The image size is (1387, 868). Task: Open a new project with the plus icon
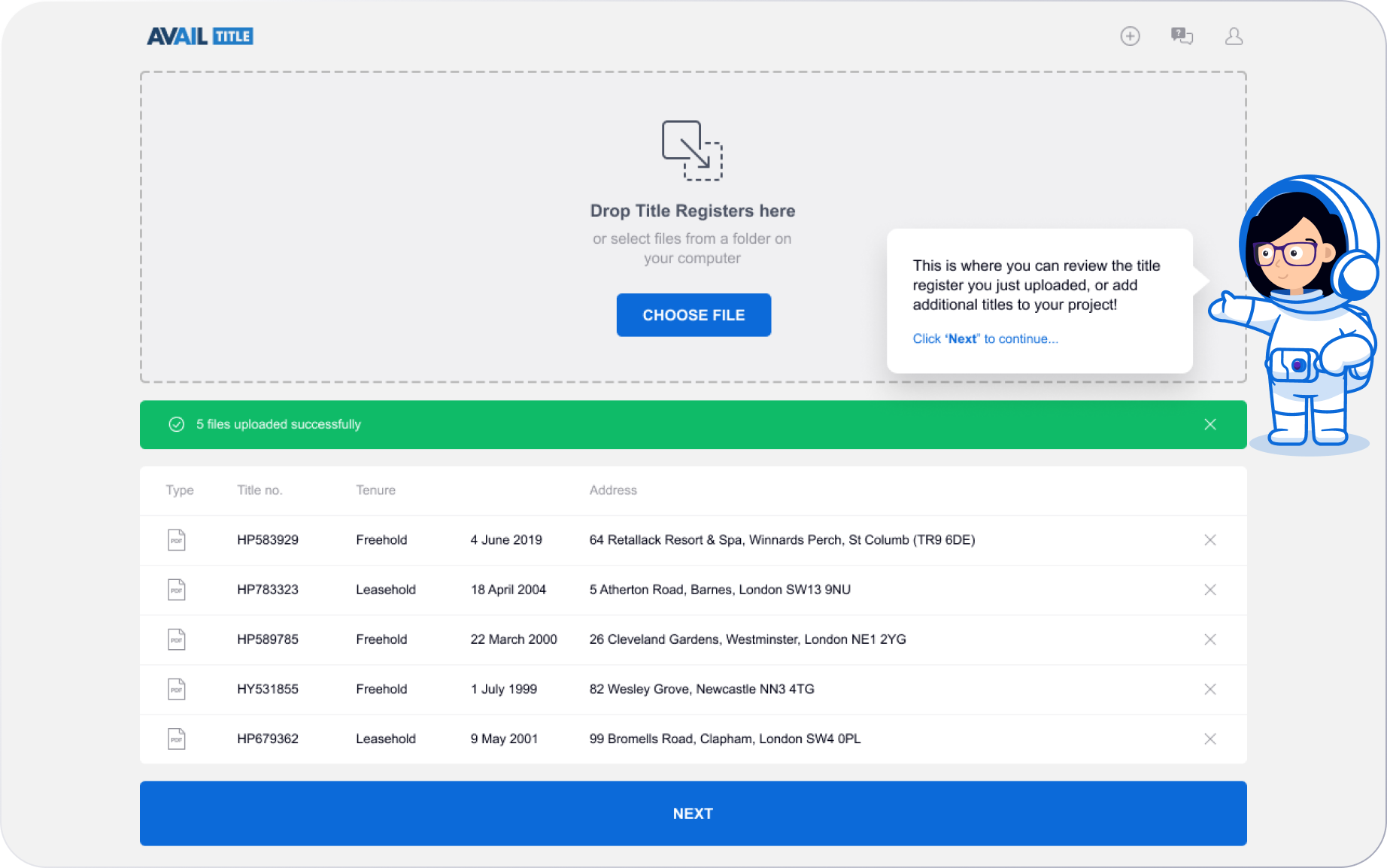1129,35
